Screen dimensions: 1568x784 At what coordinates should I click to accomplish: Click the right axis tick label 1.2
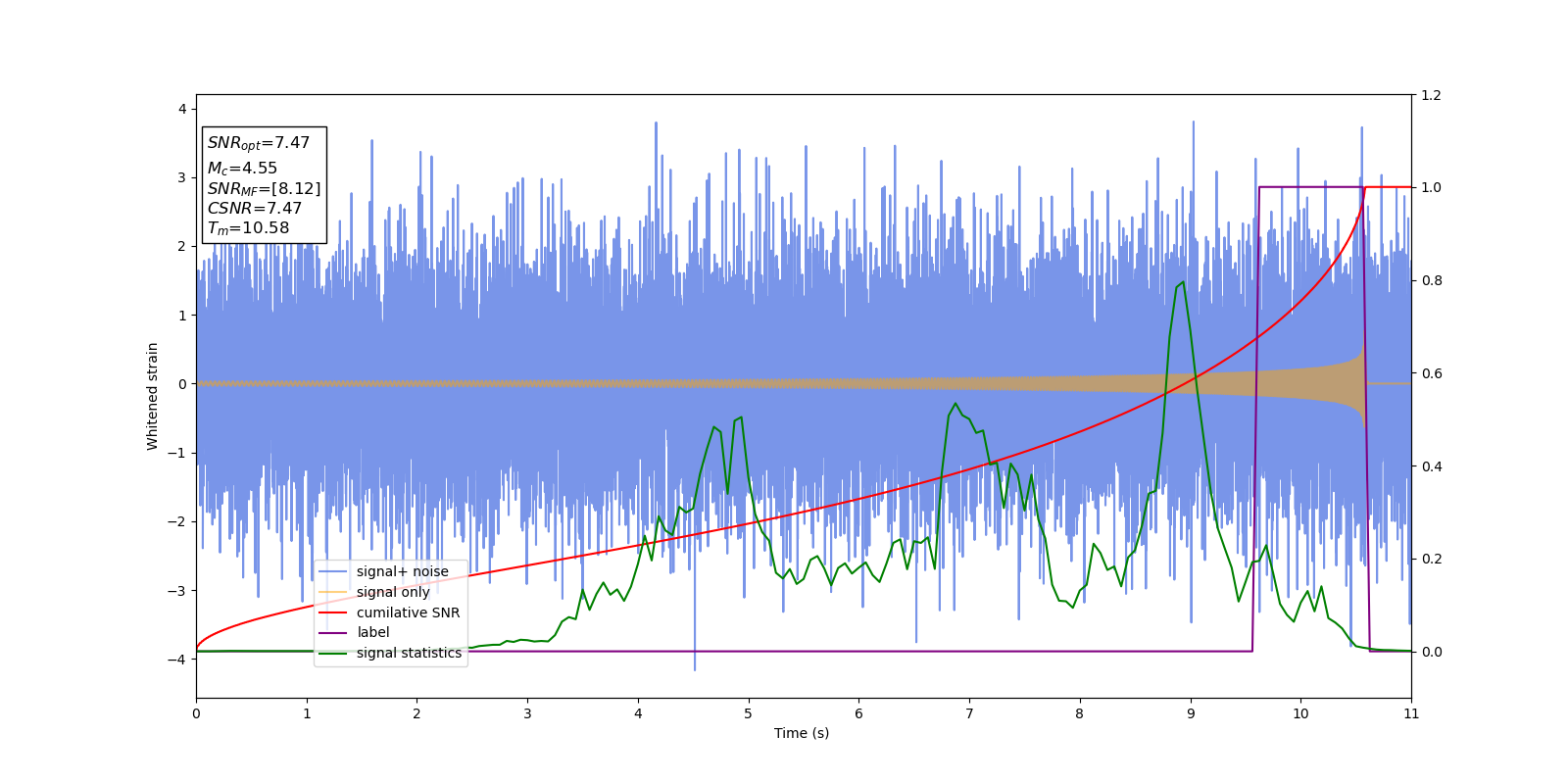[x=1431, y=95]
